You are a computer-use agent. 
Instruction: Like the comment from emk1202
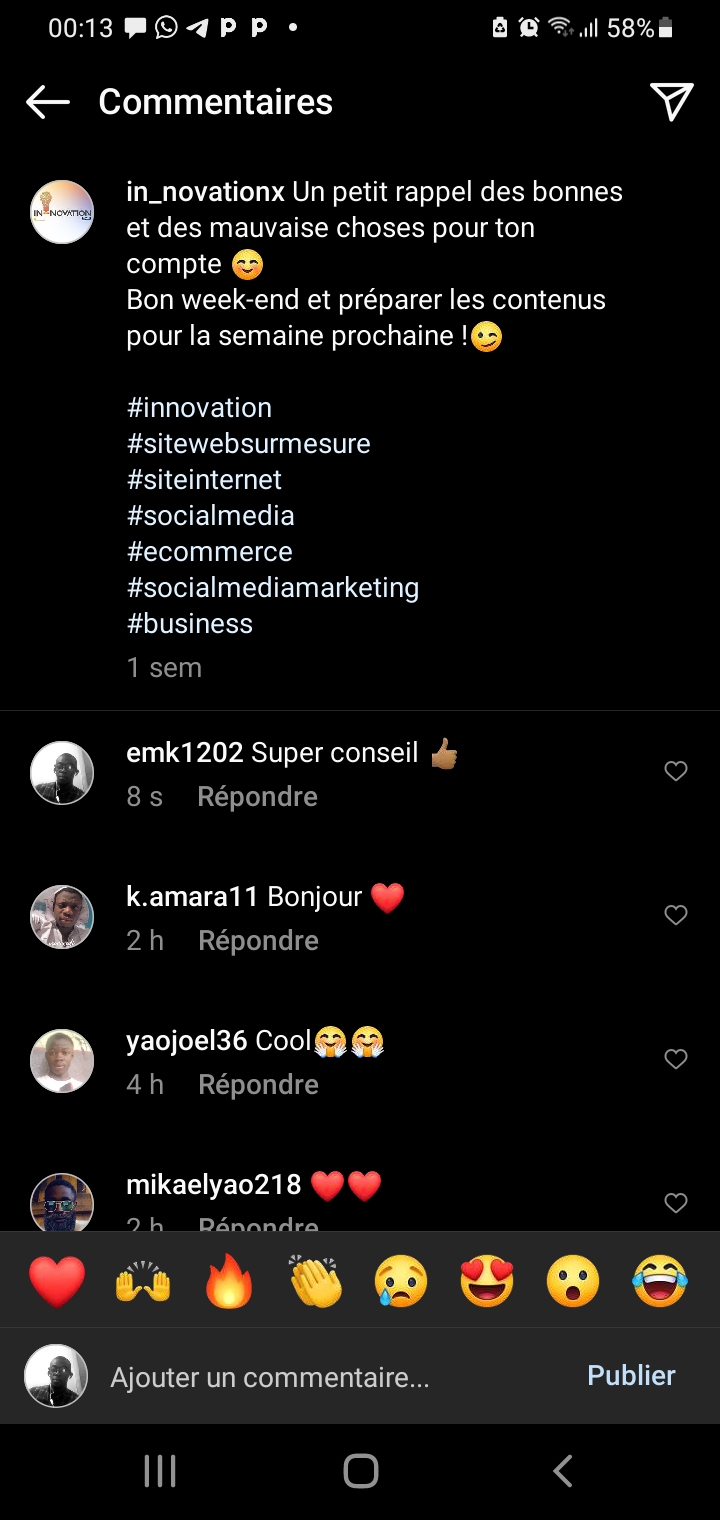coord(676,771)
